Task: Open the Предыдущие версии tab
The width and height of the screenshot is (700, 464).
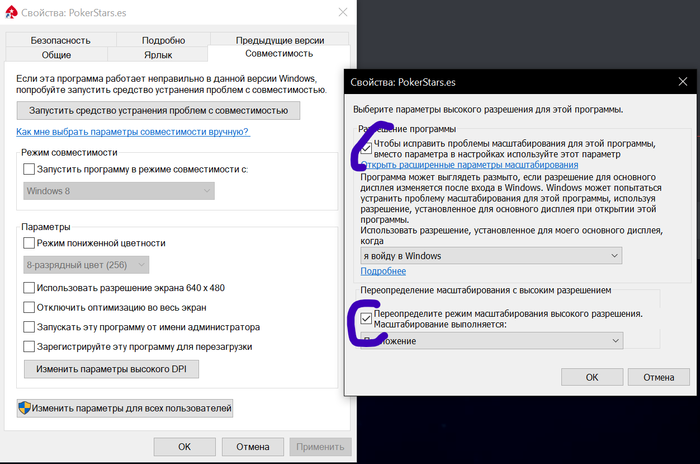Action: pos(280,40)
